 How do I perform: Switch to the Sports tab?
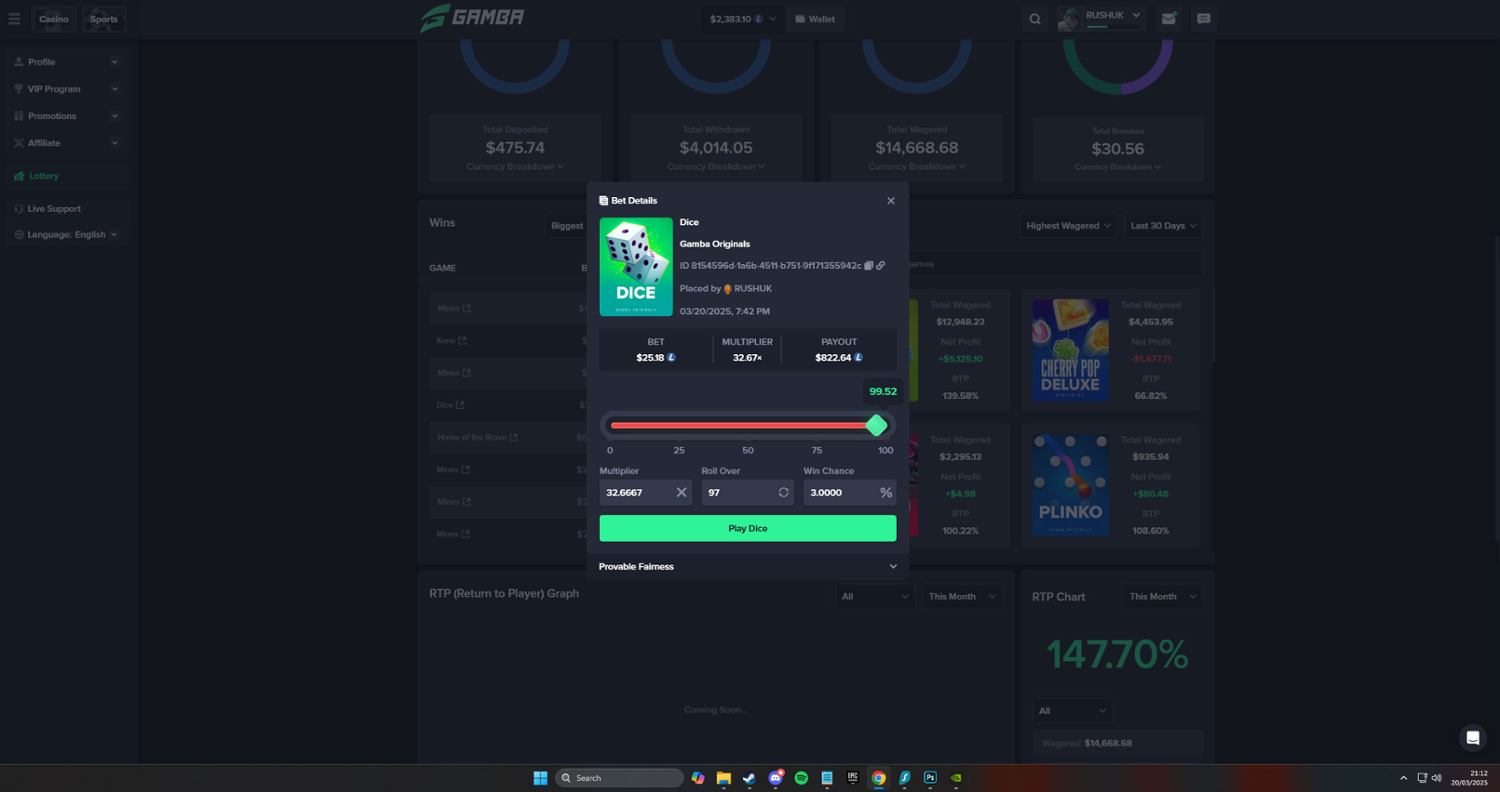pyautogui.click(x=103, y=19)
